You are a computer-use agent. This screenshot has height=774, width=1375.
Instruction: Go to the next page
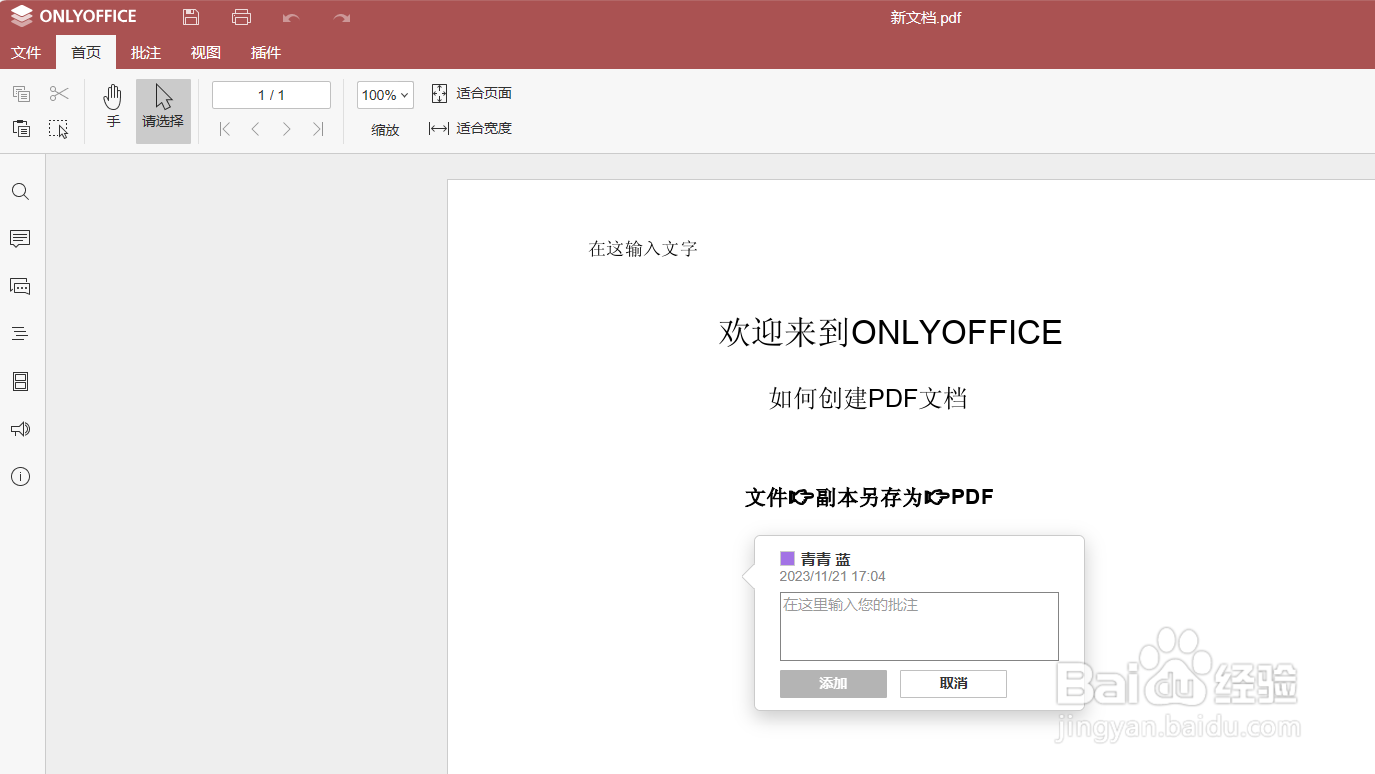287,129
